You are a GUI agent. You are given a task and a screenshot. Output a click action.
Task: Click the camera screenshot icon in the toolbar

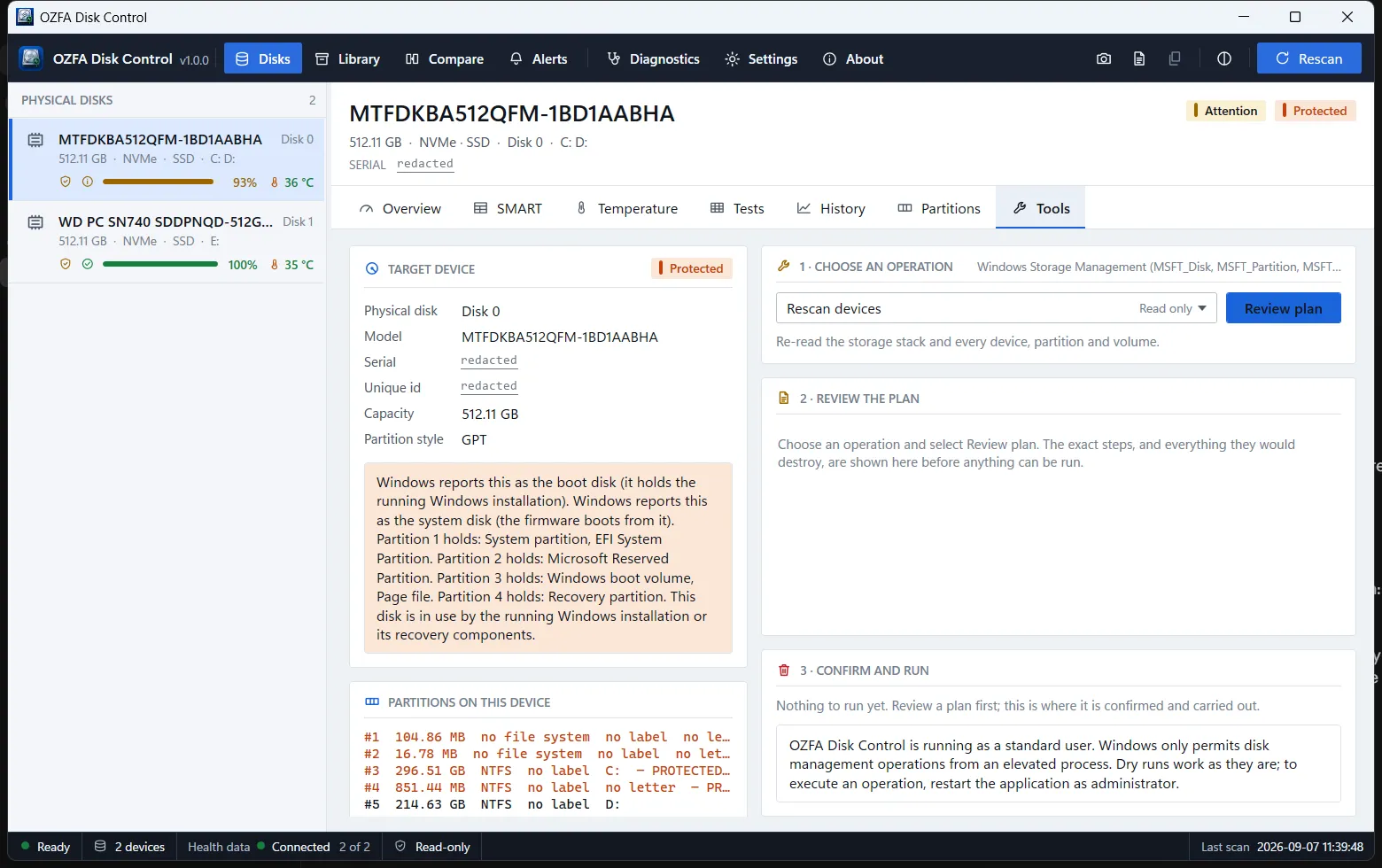click(1104, 58)
